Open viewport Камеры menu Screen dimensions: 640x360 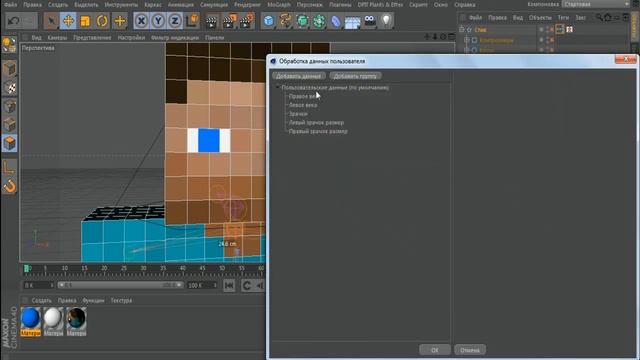tap(57, 38)
